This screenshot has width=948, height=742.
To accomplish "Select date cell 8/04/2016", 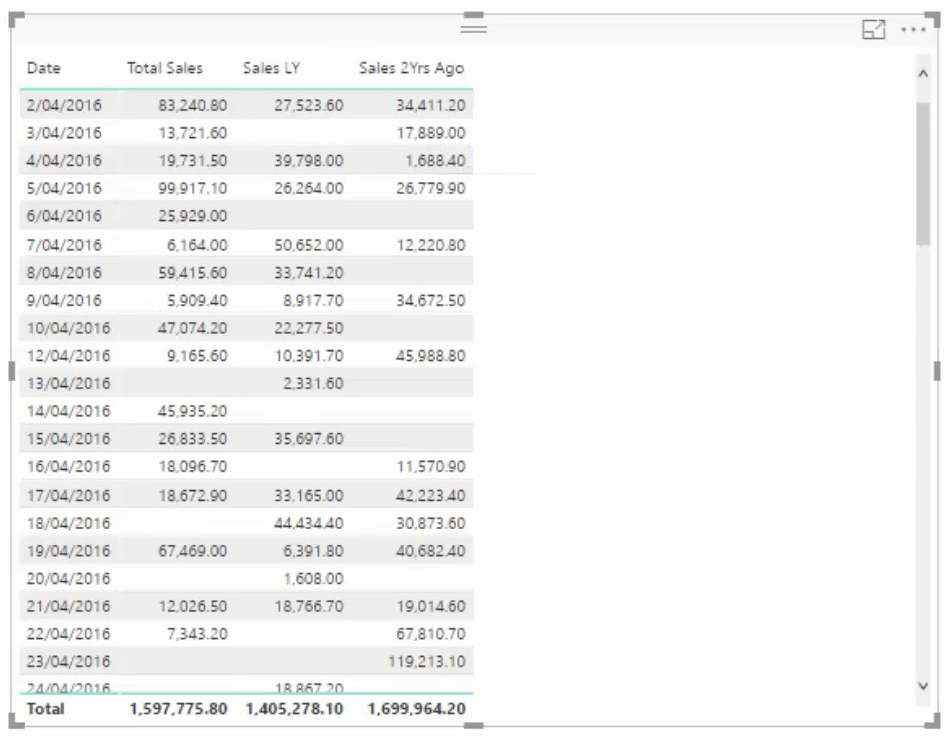I will click(64, 273).
